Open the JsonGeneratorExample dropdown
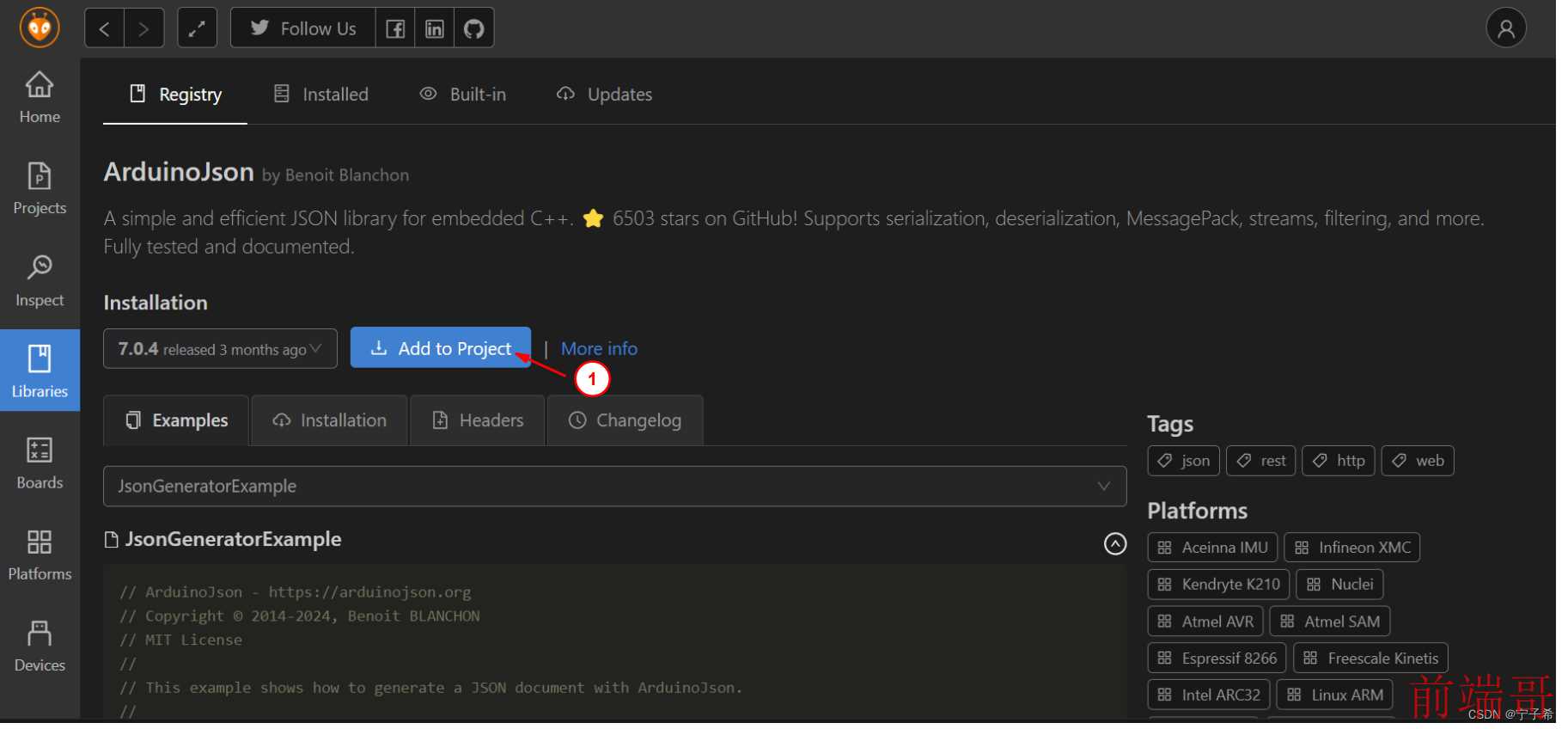Image resolution: width=1568 pixels, height=729 pixels. coord(615,487)
